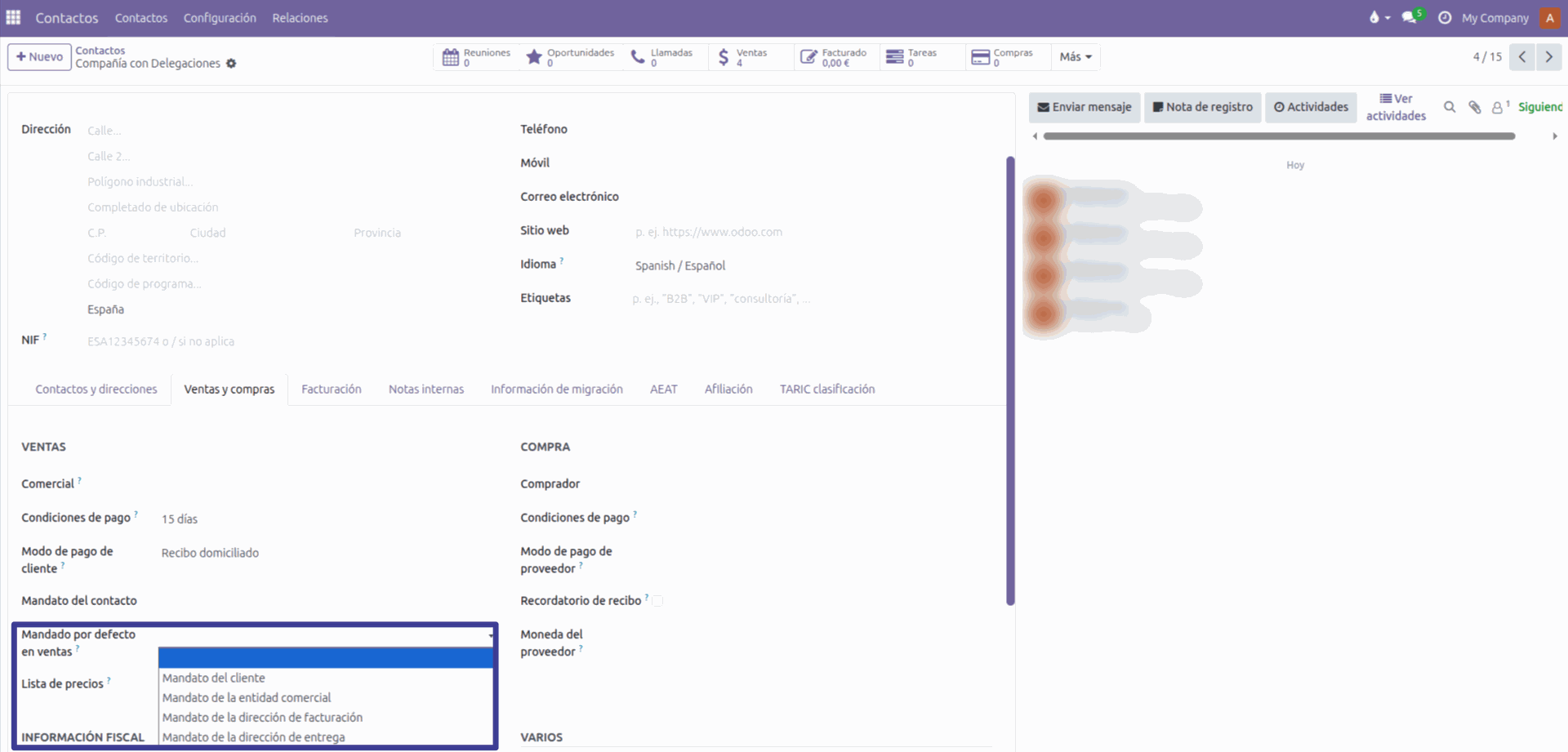This screenshot has height=752, width=1568.
Task: Click the Enviar mensaje button
Action: pyautogui.click(x=1084, y=107)
